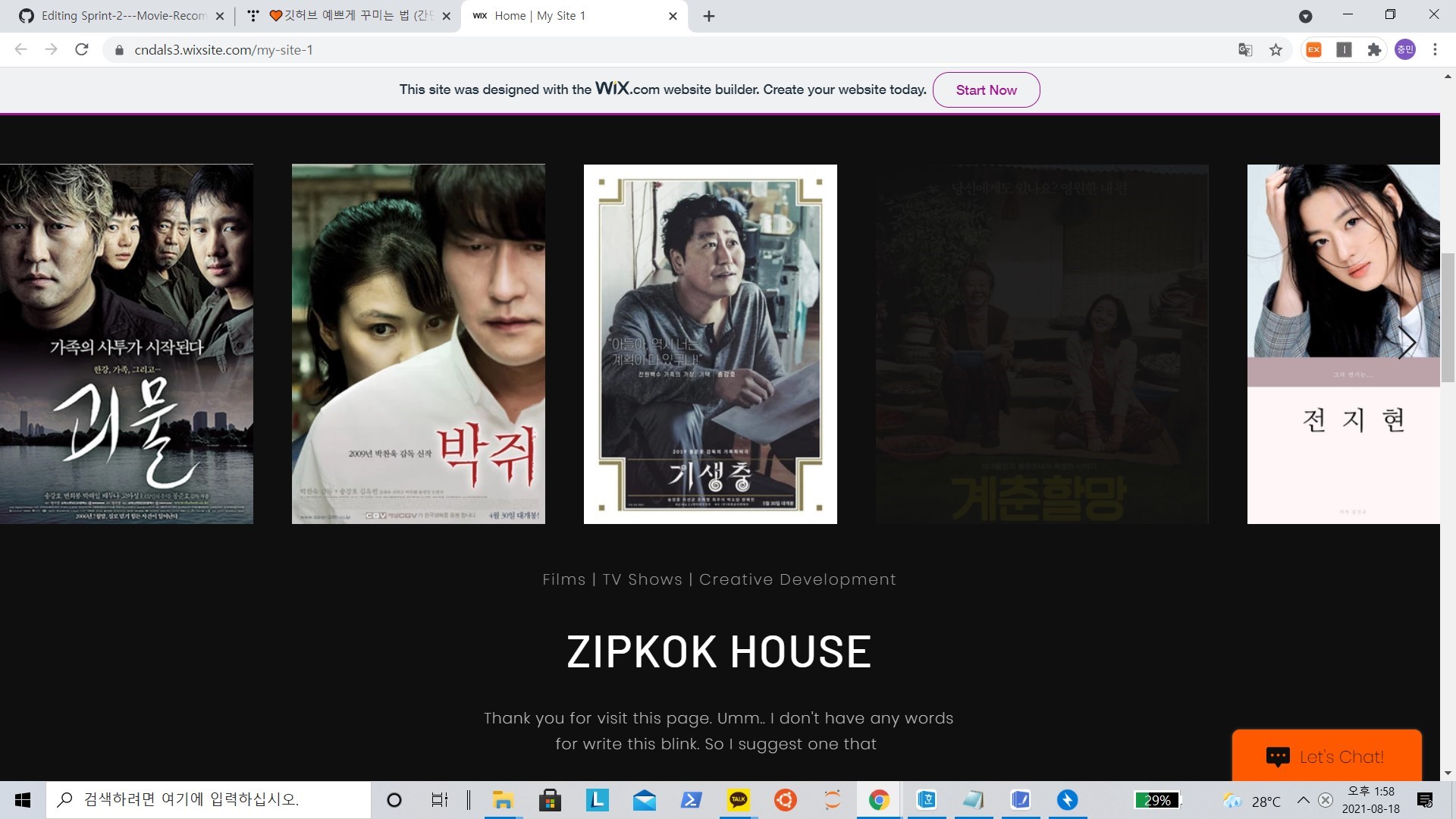Click the 충민 Chrome profile avatar
Image resolution: width=1456 pixels, height=819 pixels.
click(x=1404, y=49)
